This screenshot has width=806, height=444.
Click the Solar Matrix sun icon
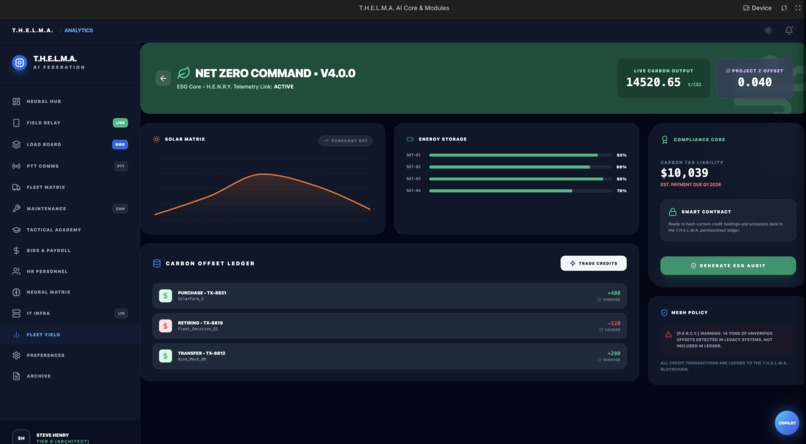click(156, 139)
